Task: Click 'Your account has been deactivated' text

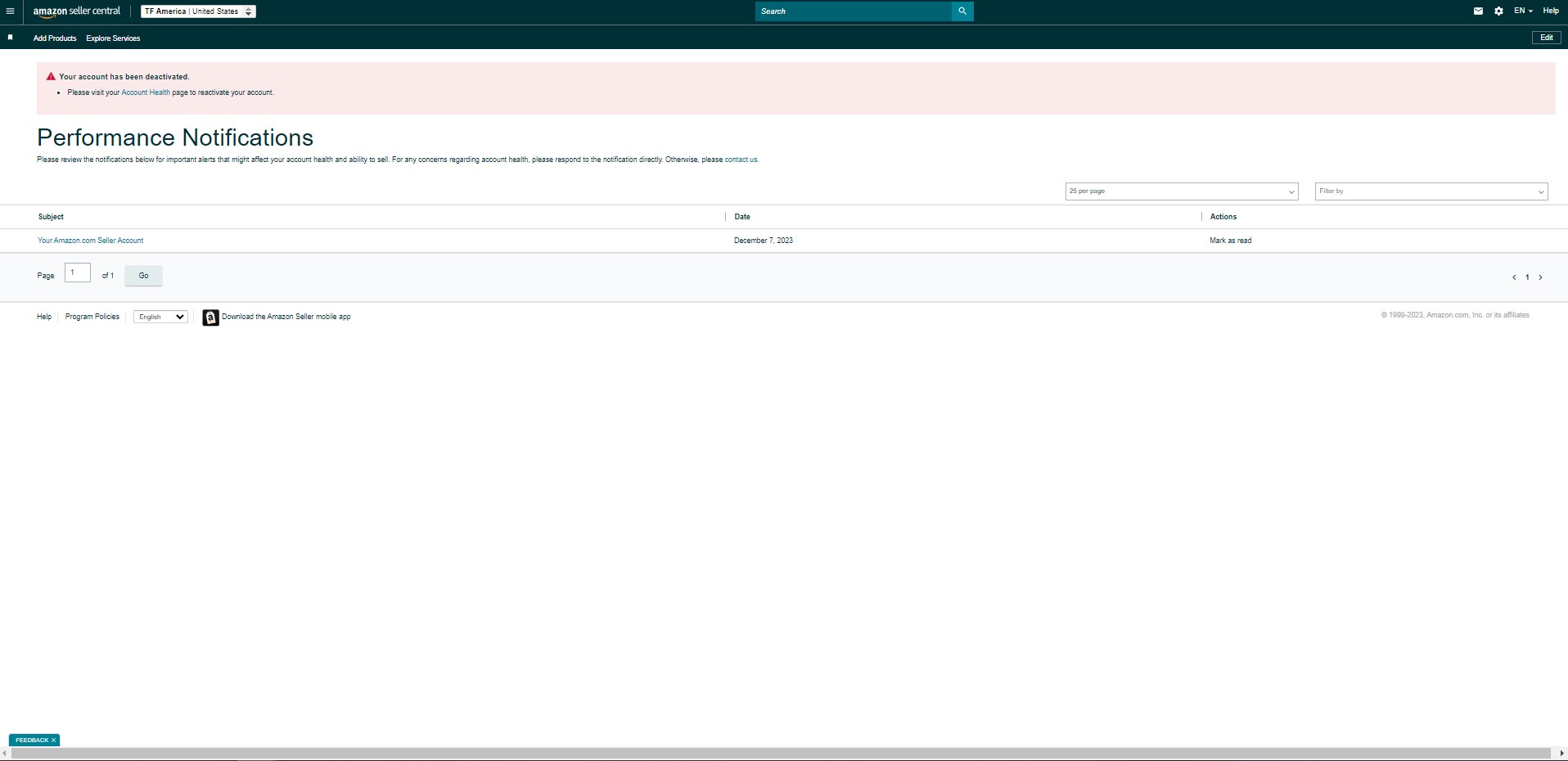Action: (x=124, y=77)
